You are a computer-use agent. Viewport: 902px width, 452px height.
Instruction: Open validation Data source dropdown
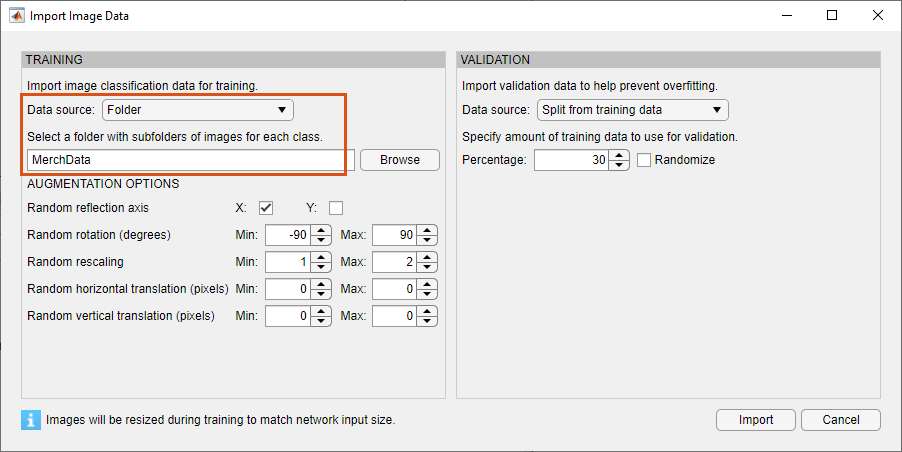click(x=633, y=109)
